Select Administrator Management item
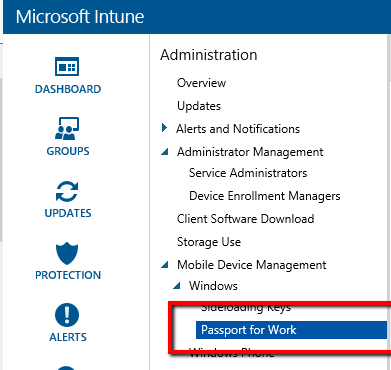391x370 pixels. coord(250,152)
